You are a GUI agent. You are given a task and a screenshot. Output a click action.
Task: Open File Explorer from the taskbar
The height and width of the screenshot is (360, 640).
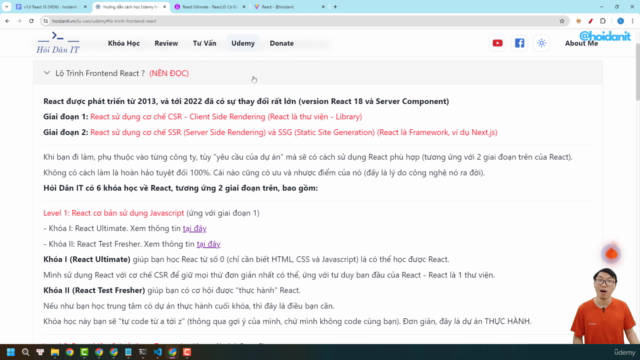coord(55,352)
